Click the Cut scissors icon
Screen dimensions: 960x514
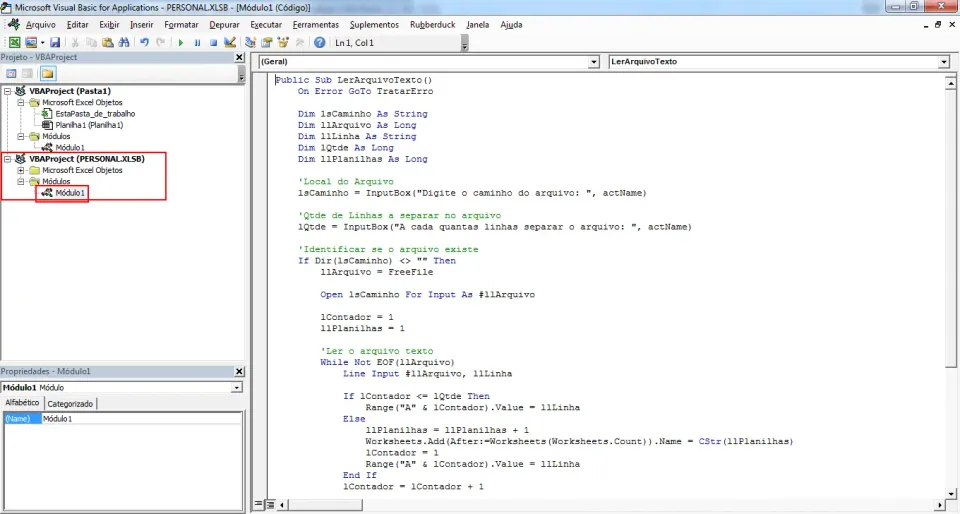(x=75, y=42)
